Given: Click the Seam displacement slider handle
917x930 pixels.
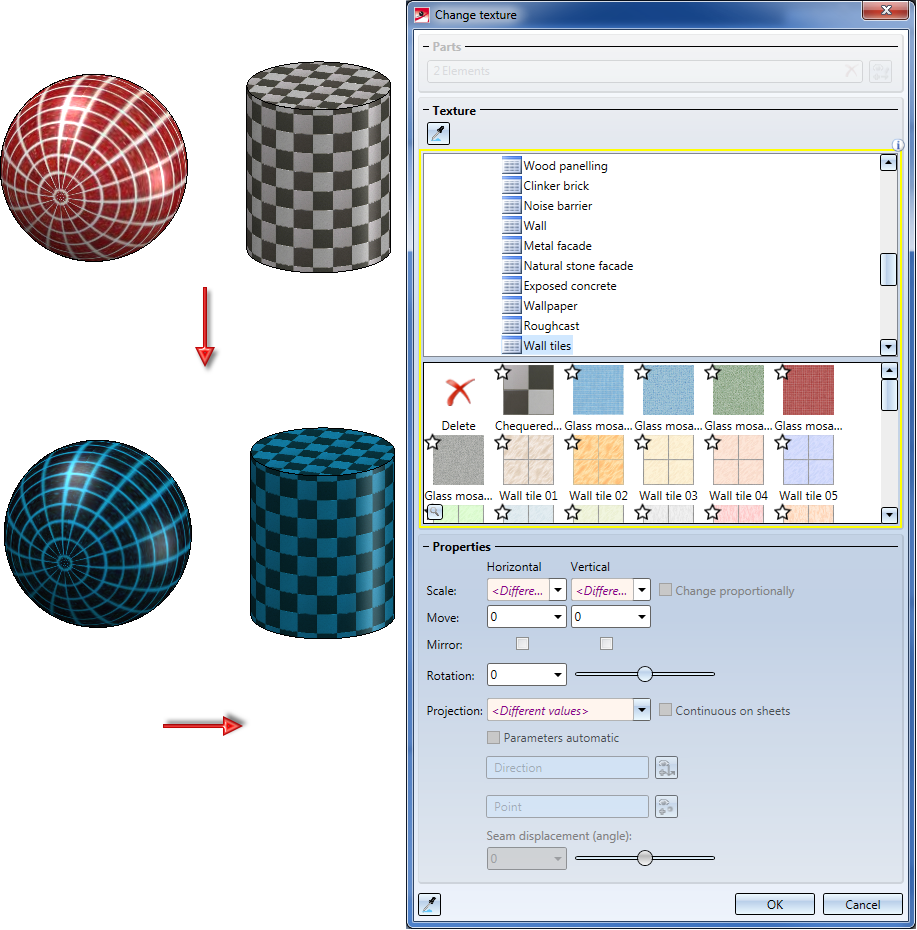Looking at the screenshot, I should point(645,858).
